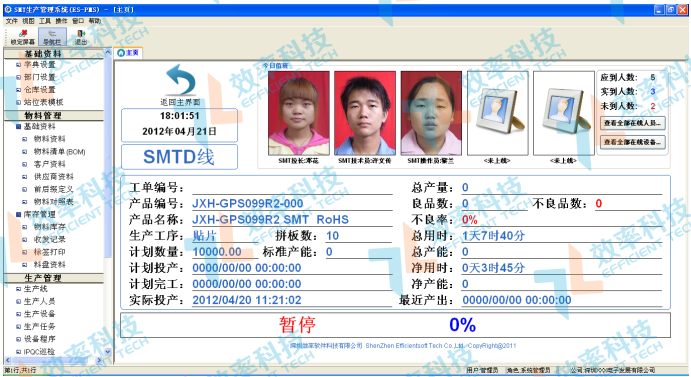Open 生产线 in the navigation tree
This screenshot has height=377, width=691.
(35, 289)
